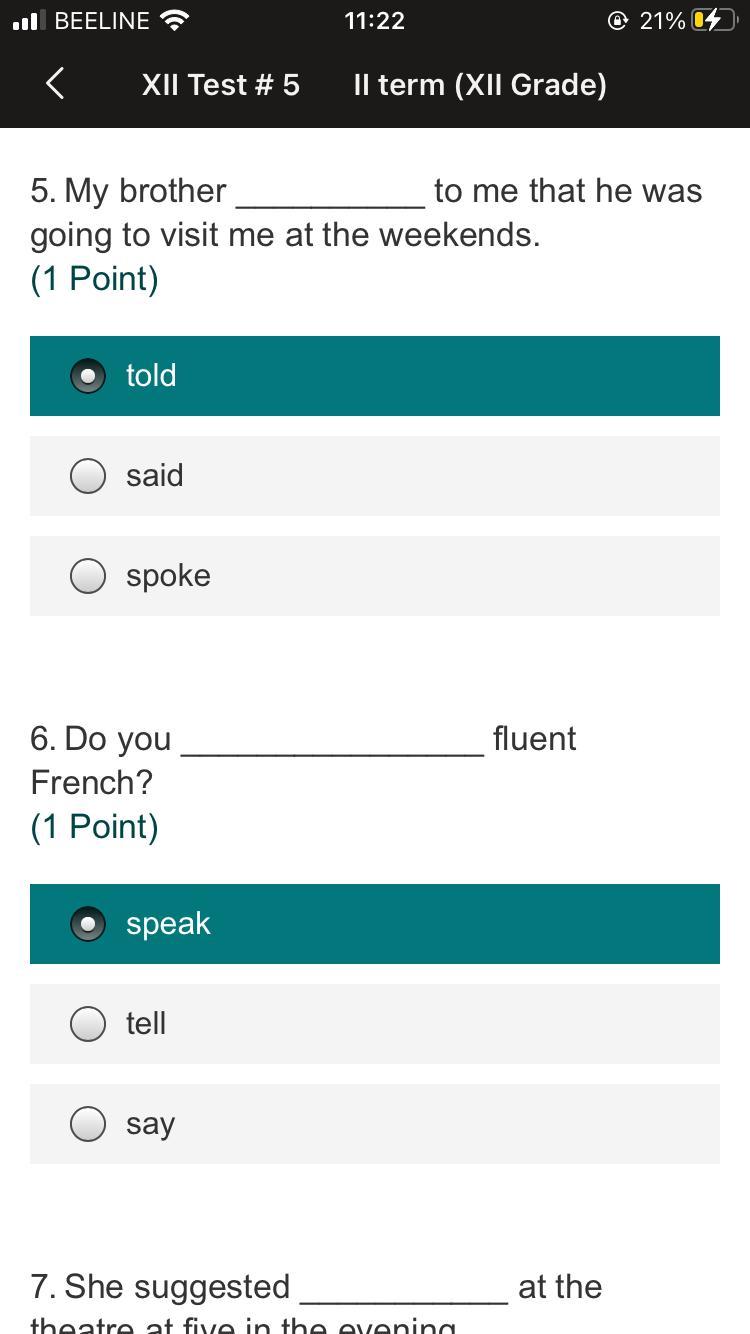Select the 'speak' radio button

click(88, 924)
